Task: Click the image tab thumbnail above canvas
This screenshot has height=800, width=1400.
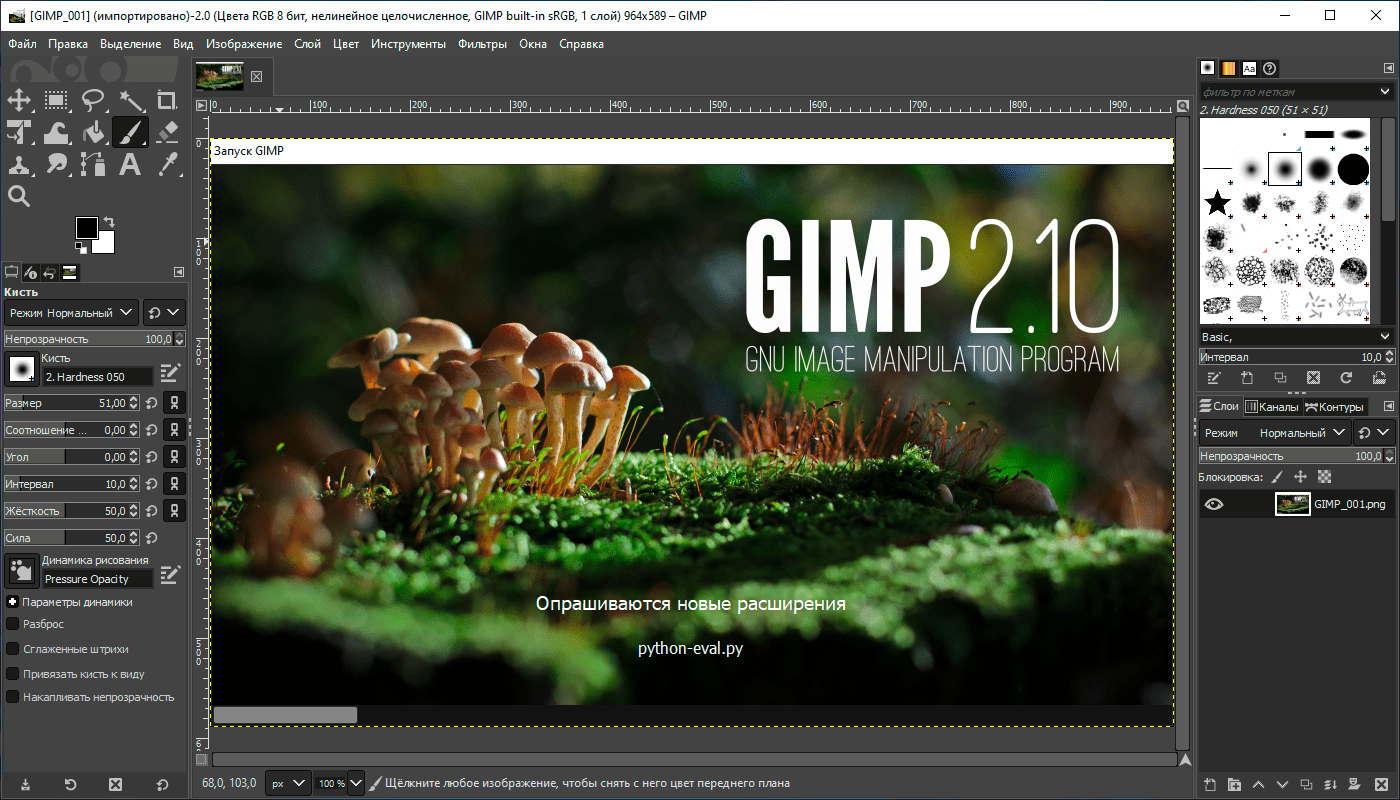Action: [x=220, y=76]
